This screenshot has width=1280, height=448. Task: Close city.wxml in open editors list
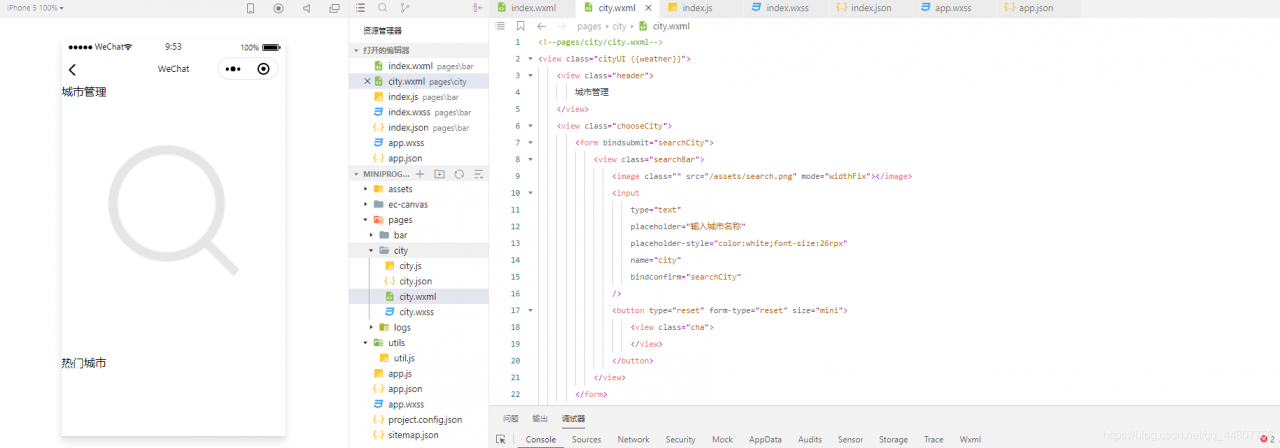coord(367,81)
